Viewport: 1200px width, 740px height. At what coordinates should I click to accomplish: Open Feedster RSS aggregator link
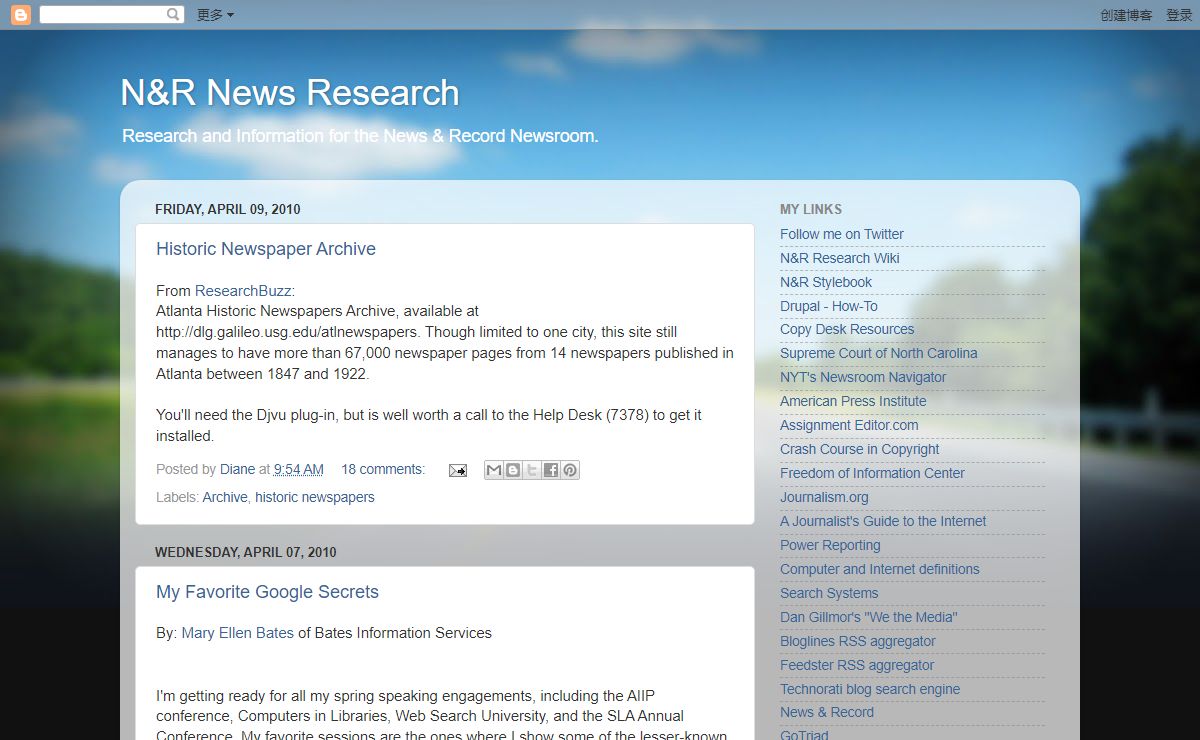coord(857,665)
